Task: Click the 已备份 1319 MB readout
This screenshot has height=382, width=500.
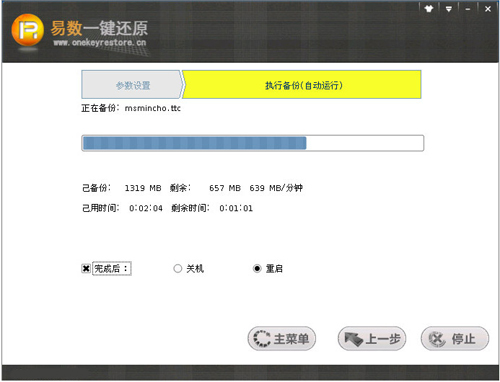Action: [x=122, y=188]
